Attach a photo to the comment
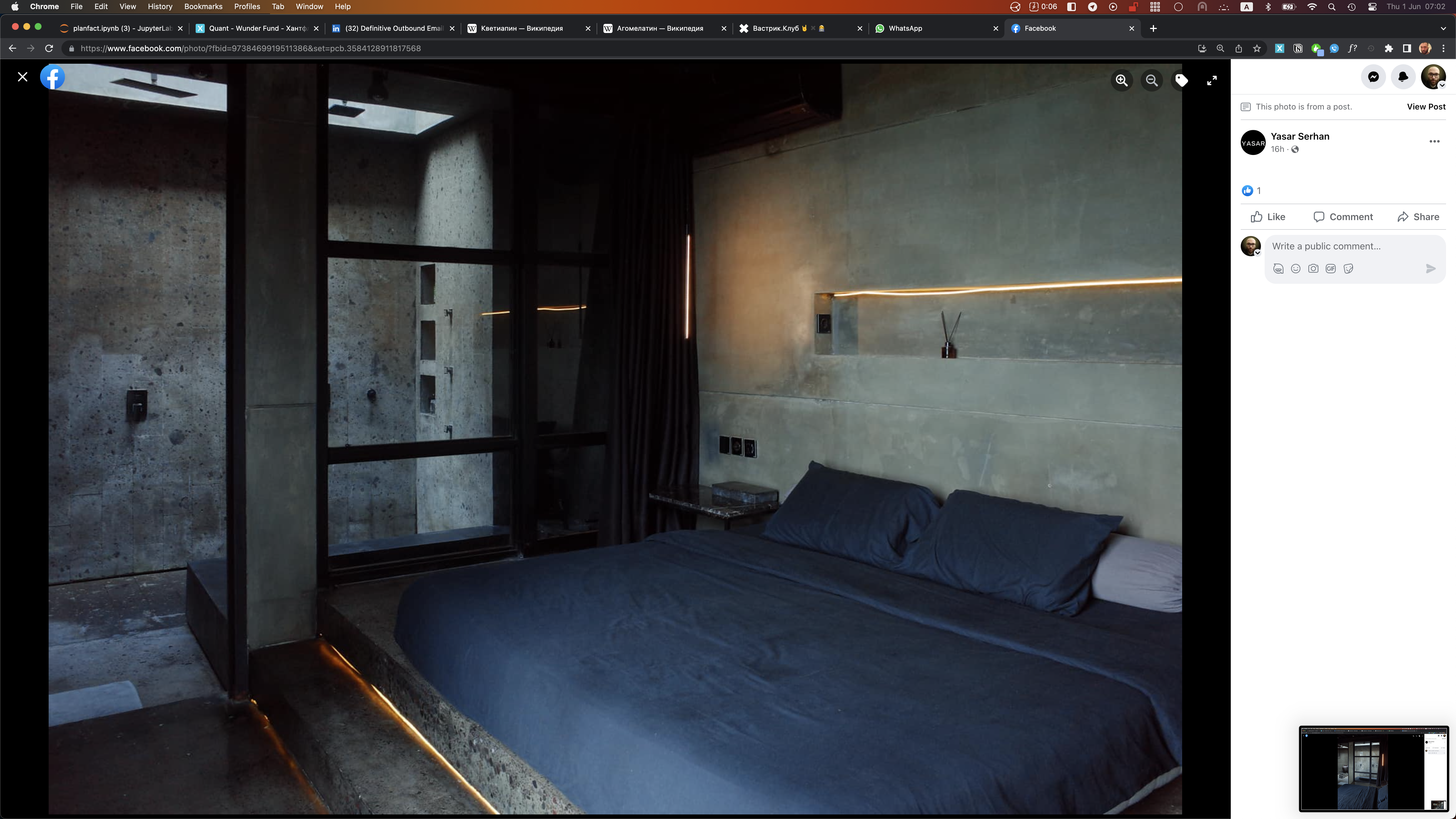Image resolution: width=1456 pixels, height=819 pixels. (1313, 268)
